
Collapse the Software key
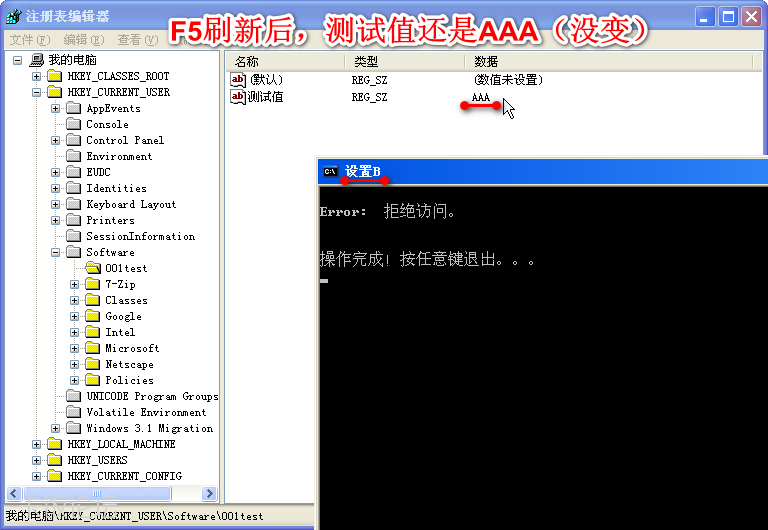(56, 252)
